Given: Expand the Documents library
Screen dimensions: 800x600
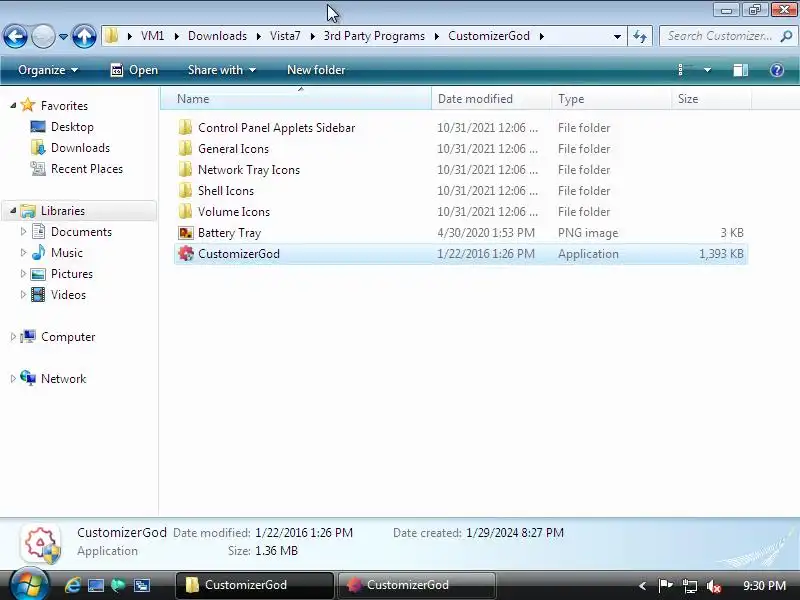Looking at the screenshot, I should tap(23, 232).
